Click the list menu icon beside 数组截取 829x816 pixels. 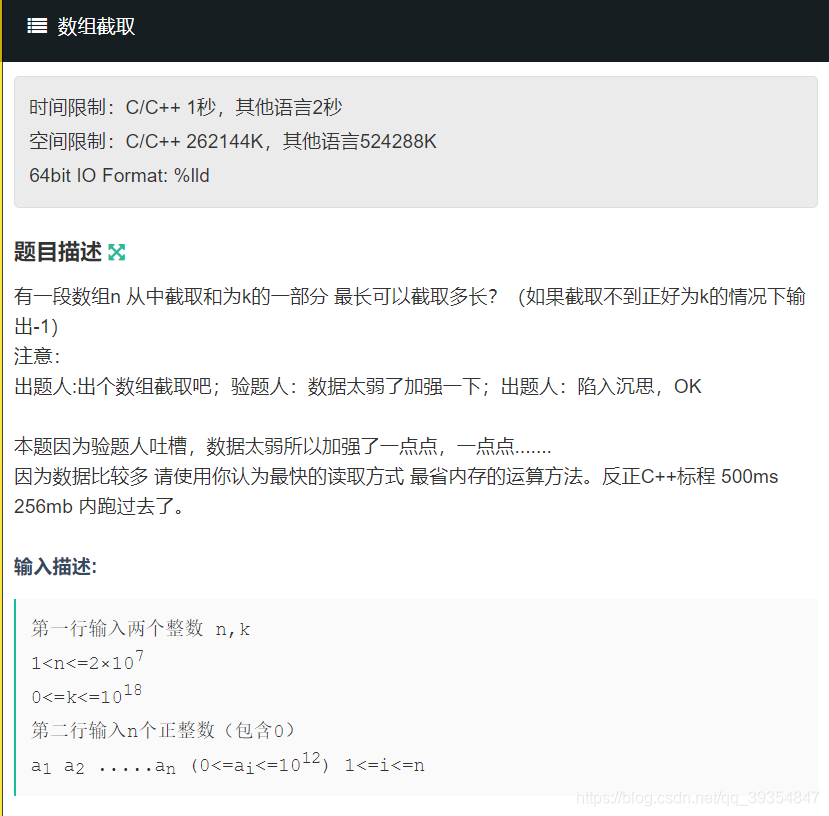[37, 26]
